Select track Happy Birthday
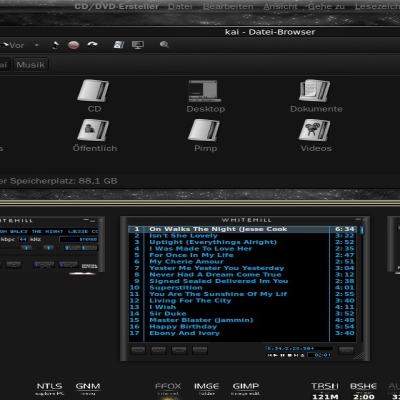Viewport: 400px width, 400px height. (x=242, y=327)
